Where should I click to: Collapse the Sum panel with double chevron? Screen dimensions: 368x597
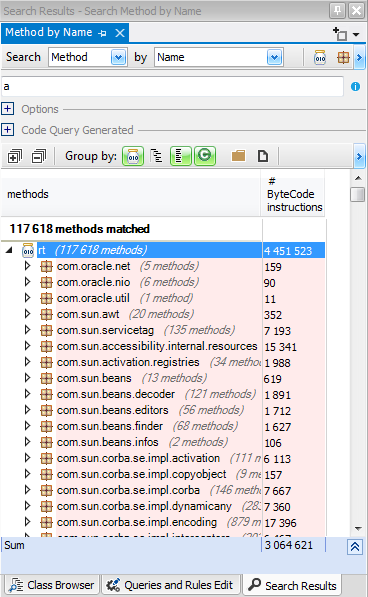(x=355, y=547)
